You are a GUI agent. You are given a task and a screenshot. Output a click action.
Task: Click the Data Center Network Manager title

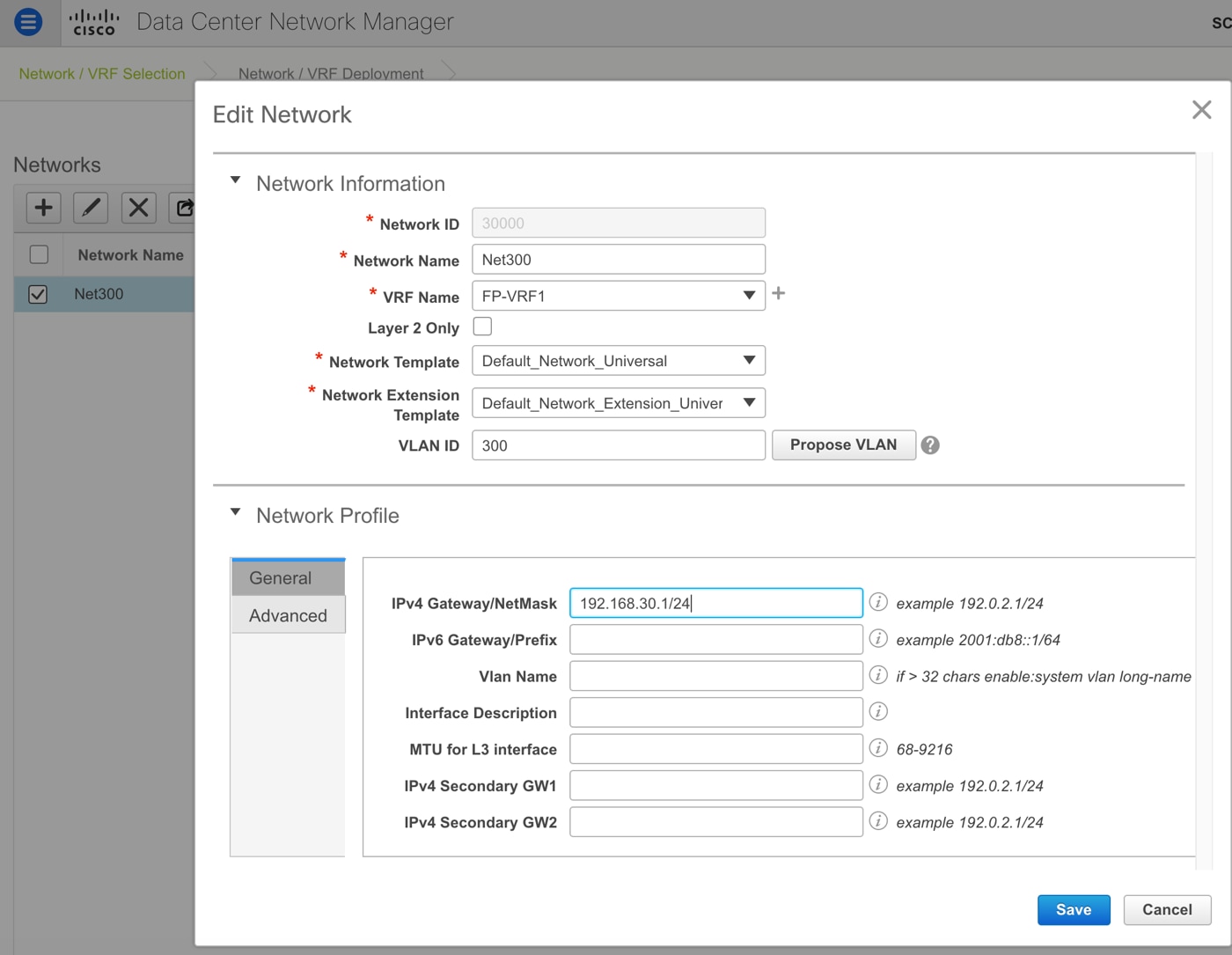[295, 22]
